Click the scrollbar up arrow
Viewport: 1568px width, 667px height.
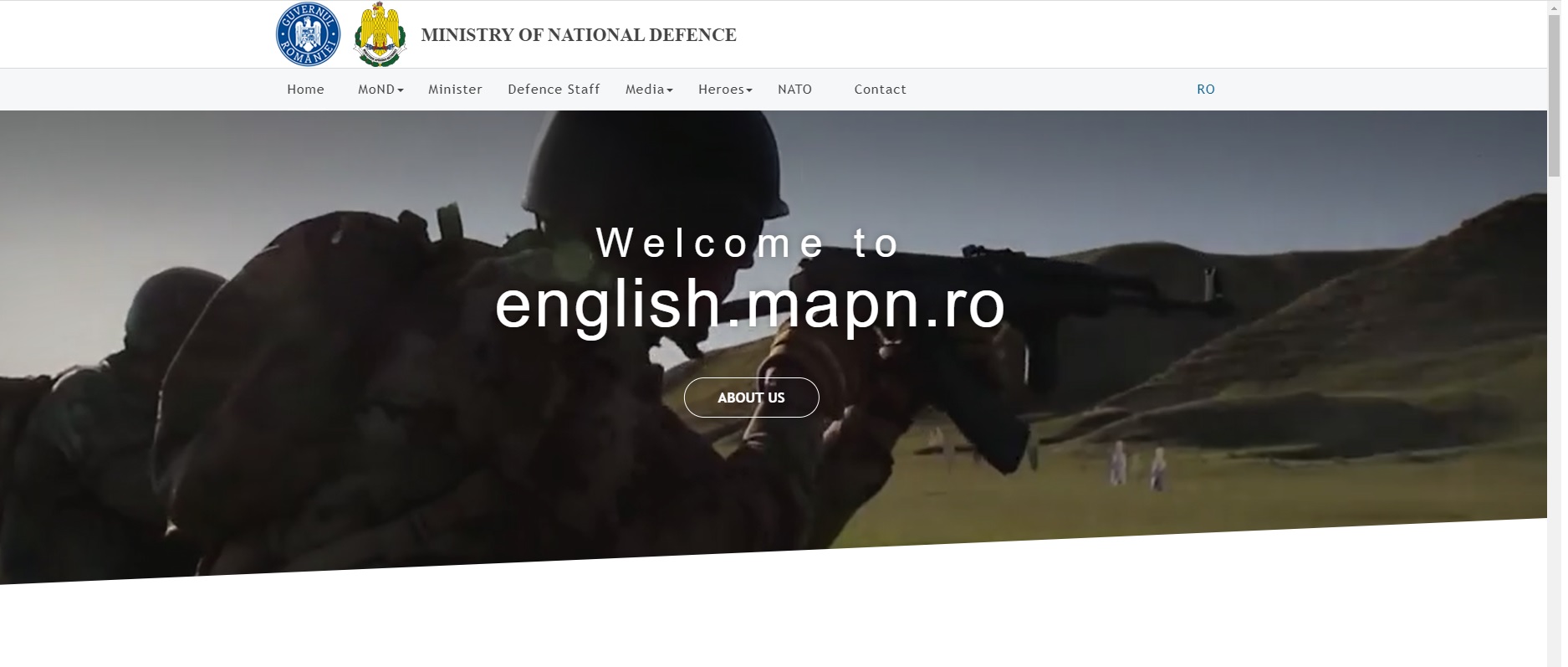[x=1554, y=7]
